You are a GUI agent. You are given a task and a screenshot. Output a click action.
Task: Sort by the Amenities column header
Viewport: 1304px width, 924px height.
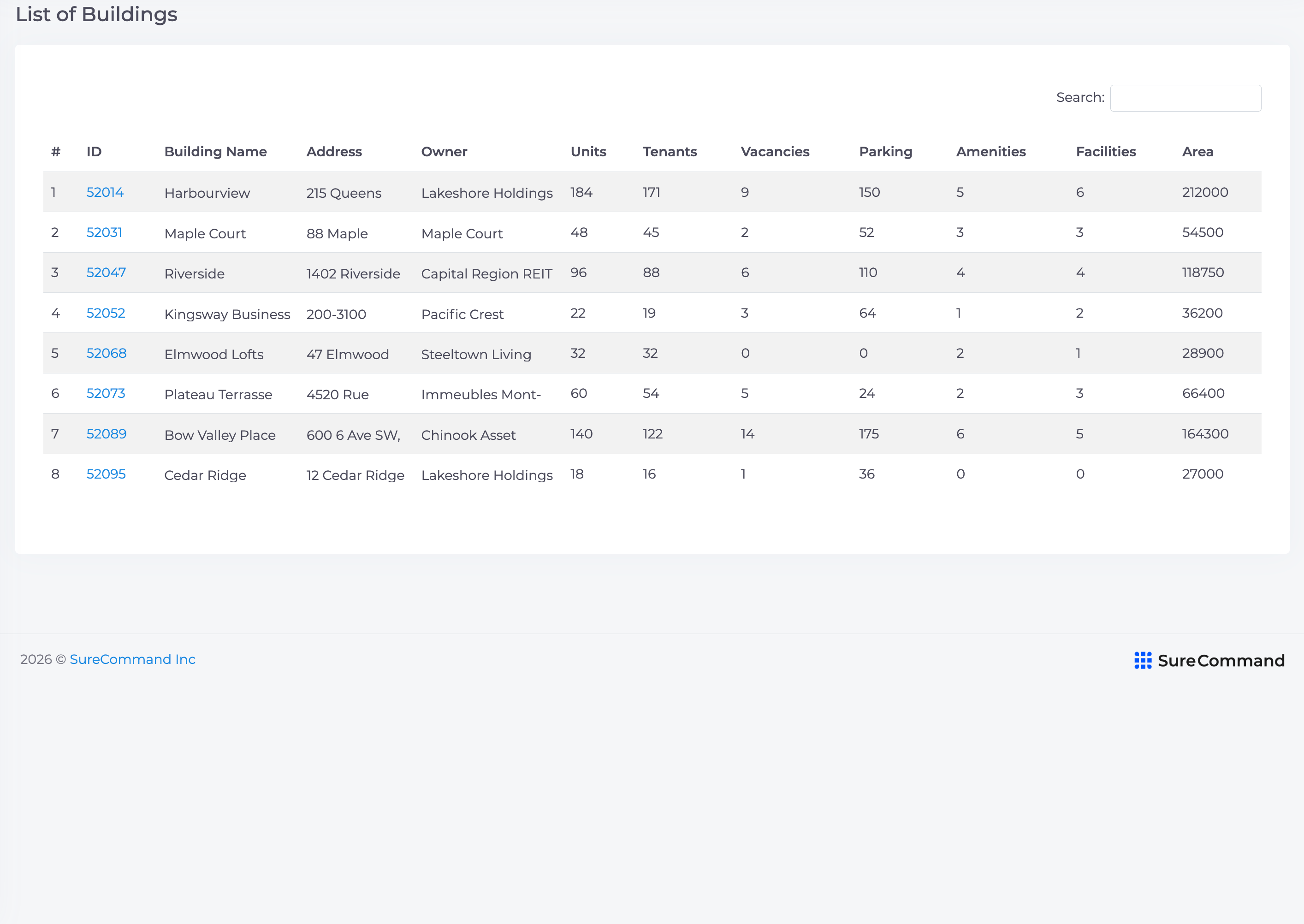coord(990,151)
